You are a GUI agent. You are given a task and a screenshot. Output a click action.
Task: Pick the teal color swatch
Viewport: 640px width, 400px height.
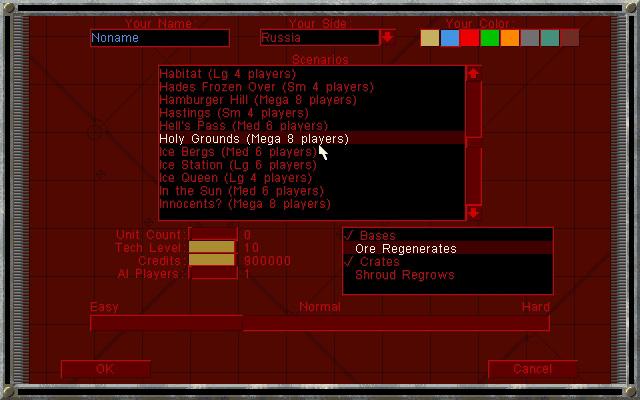click(550, 38)
